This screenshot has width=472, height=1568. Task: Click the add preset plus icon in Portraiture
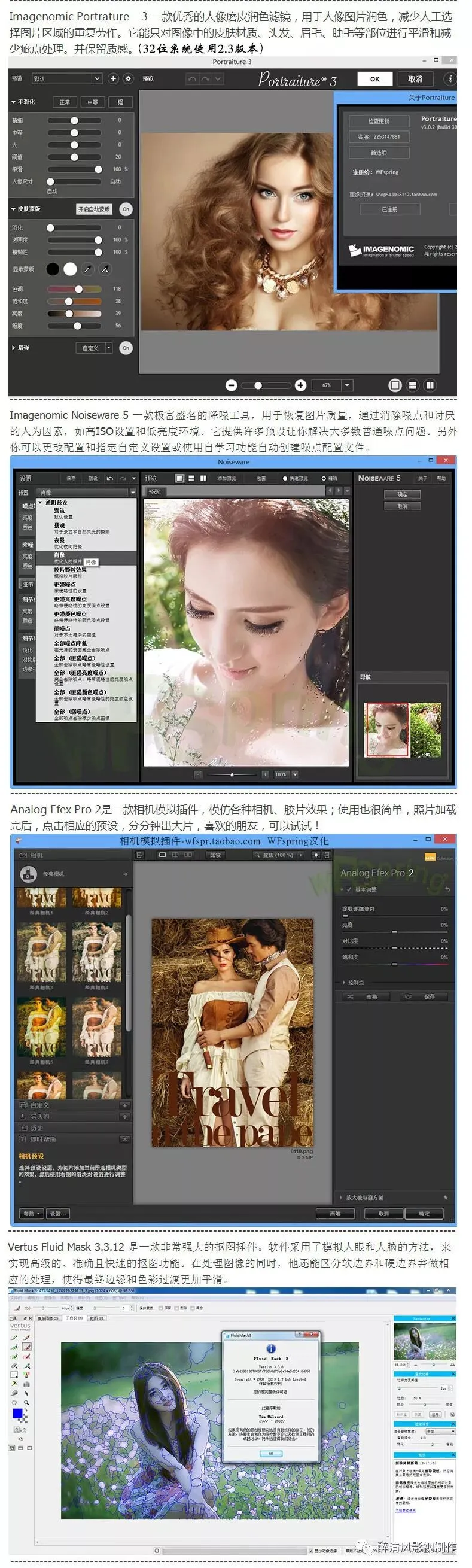[113, 78]
